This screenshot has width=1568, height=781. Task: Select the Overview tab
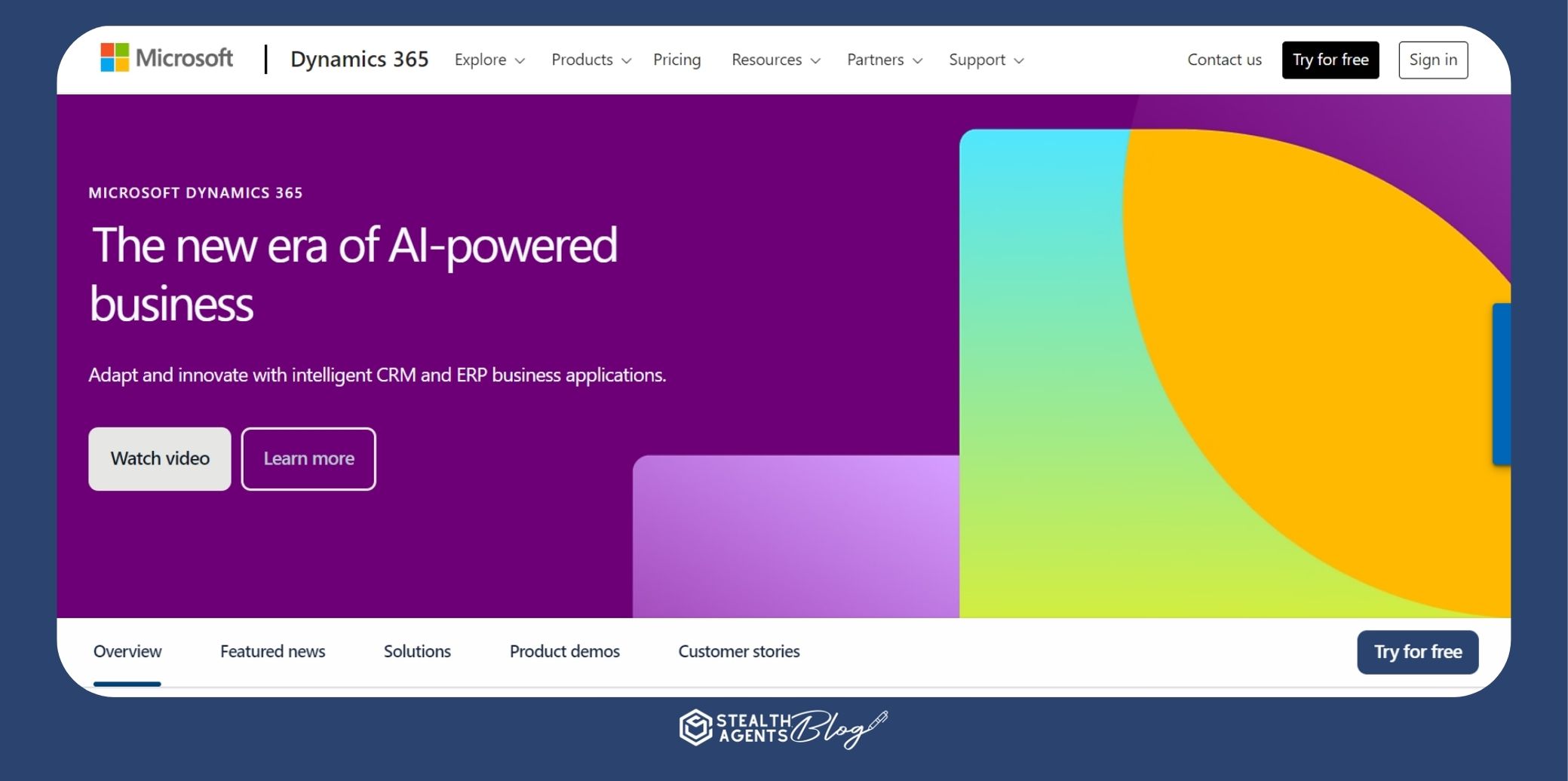(x=127, y=651)
